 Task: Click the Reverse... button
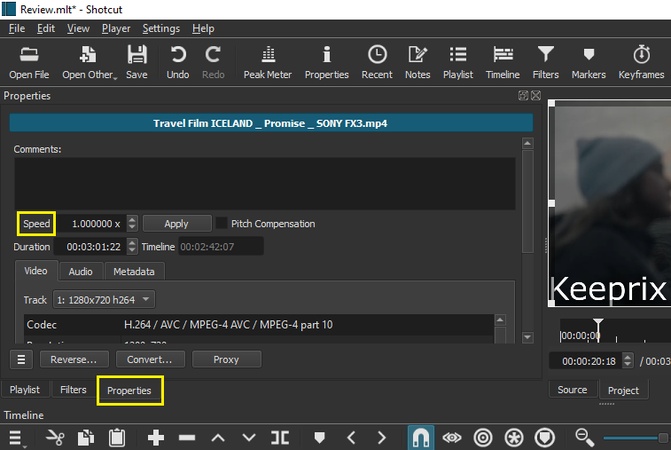[x=74, y=359]
